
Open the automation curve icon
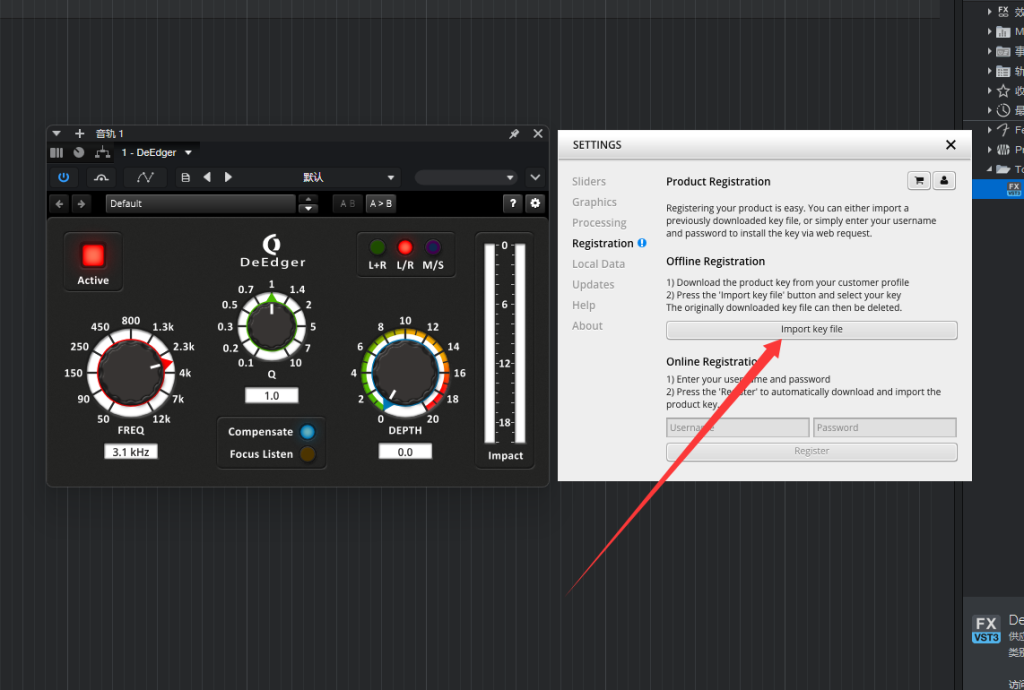[145, 178]
